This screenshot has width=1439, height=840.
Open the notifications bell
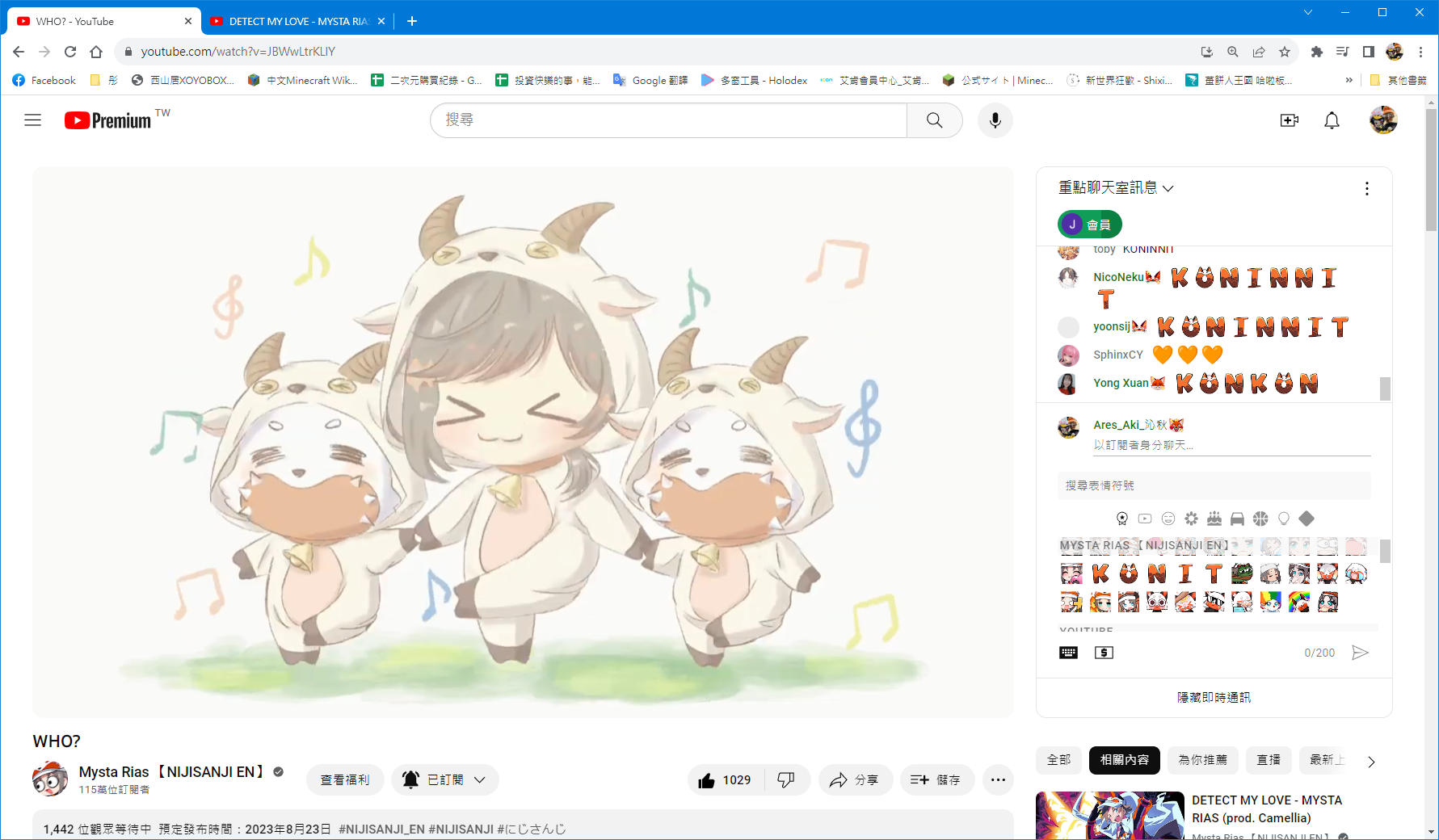[1332, 120]
